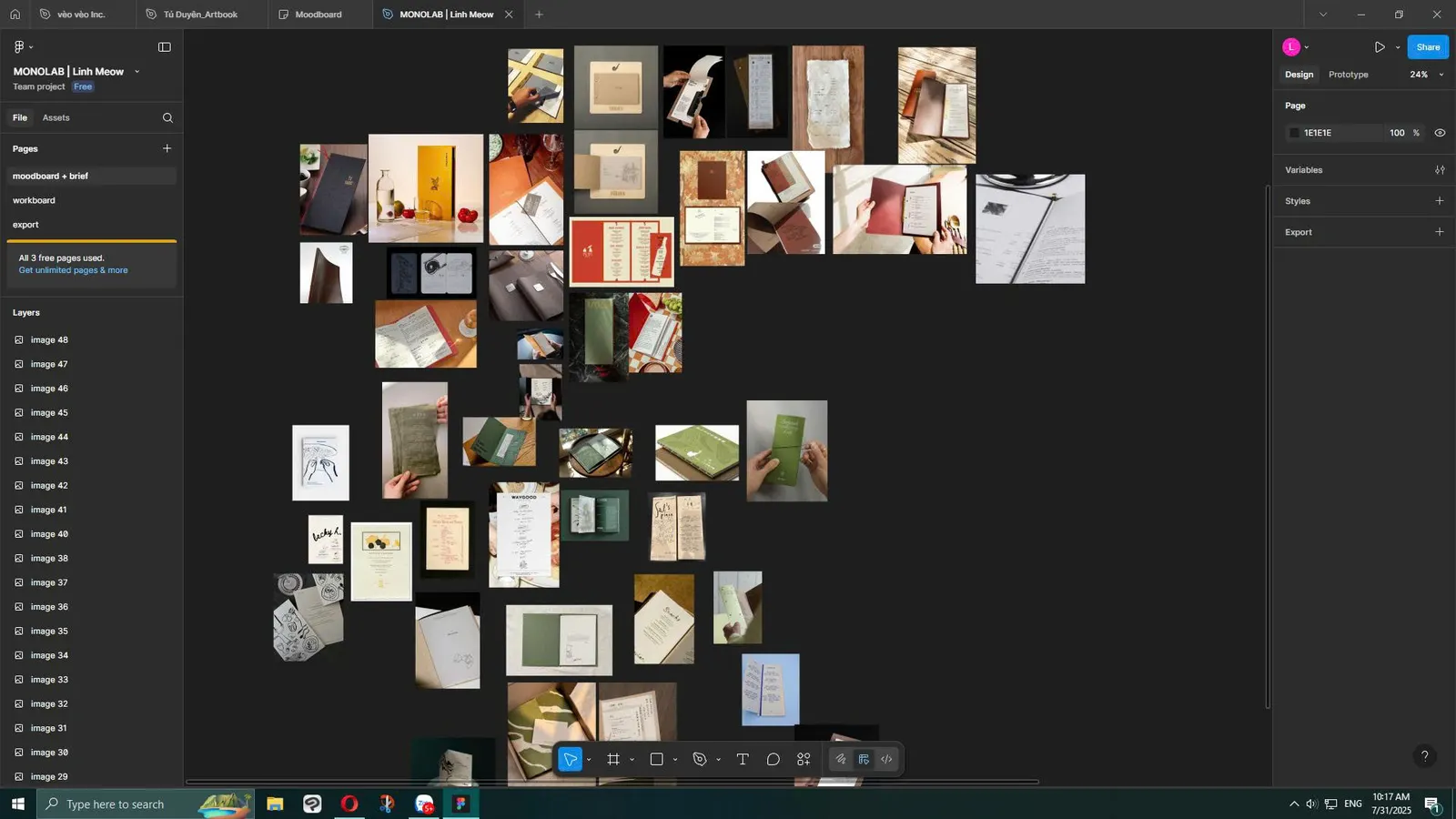Select the Comment tool
The width and height of the screenshot is (1456, 819).
click(x=773, y=760)
